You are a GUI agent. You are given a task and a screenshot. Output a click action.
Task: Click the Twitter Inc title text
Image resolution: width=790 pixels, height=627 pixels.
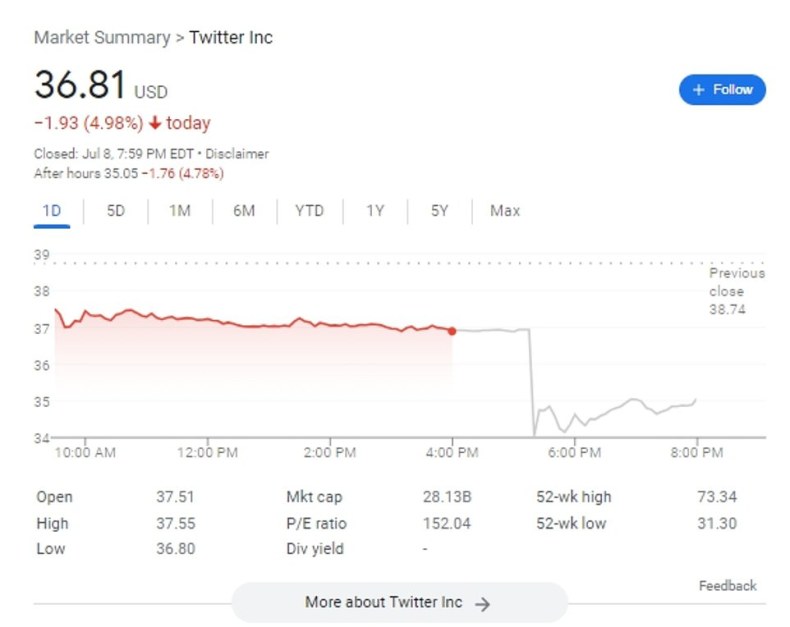(231, 38)
